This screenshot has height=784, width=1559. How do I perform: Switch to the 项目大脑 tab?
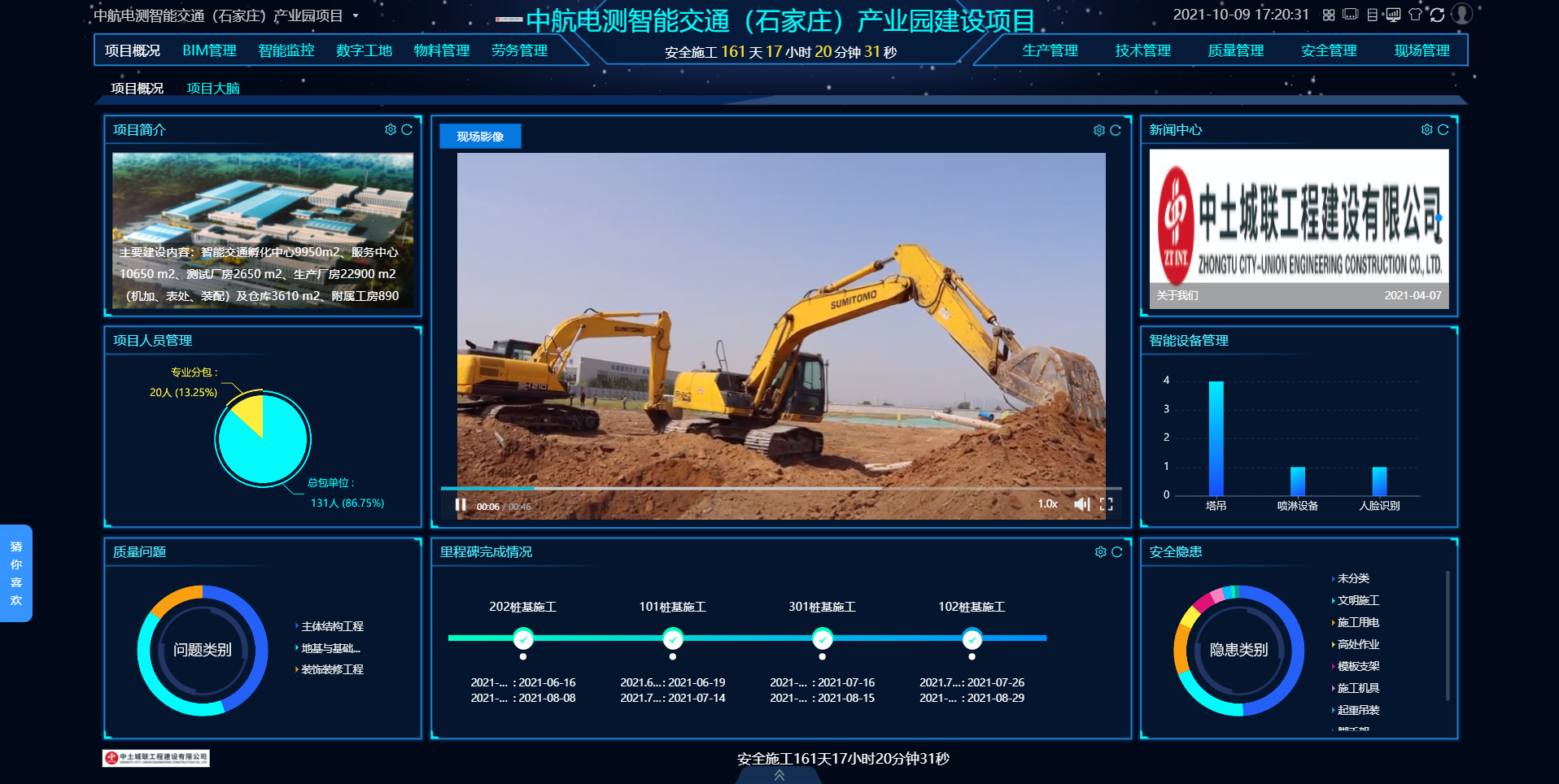pos(213,89)
